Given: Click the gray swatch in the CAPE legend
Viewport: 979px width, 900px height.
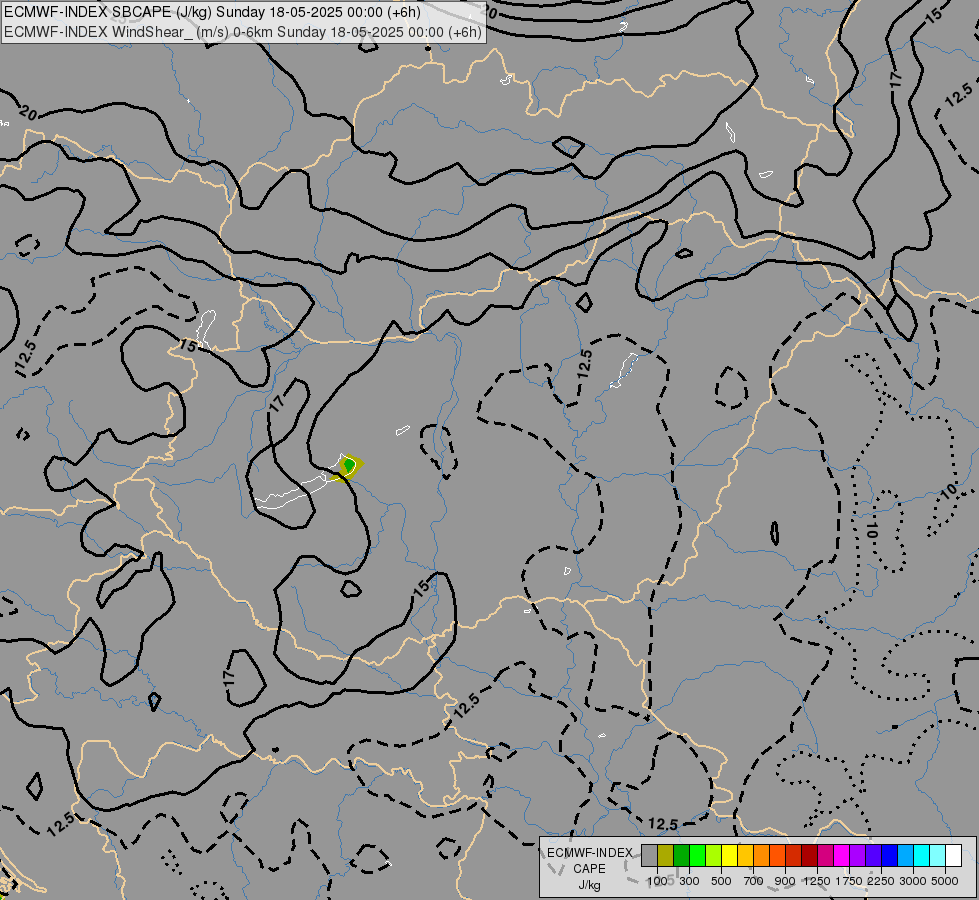Looking at the screenshot, I should pos(649,855).
